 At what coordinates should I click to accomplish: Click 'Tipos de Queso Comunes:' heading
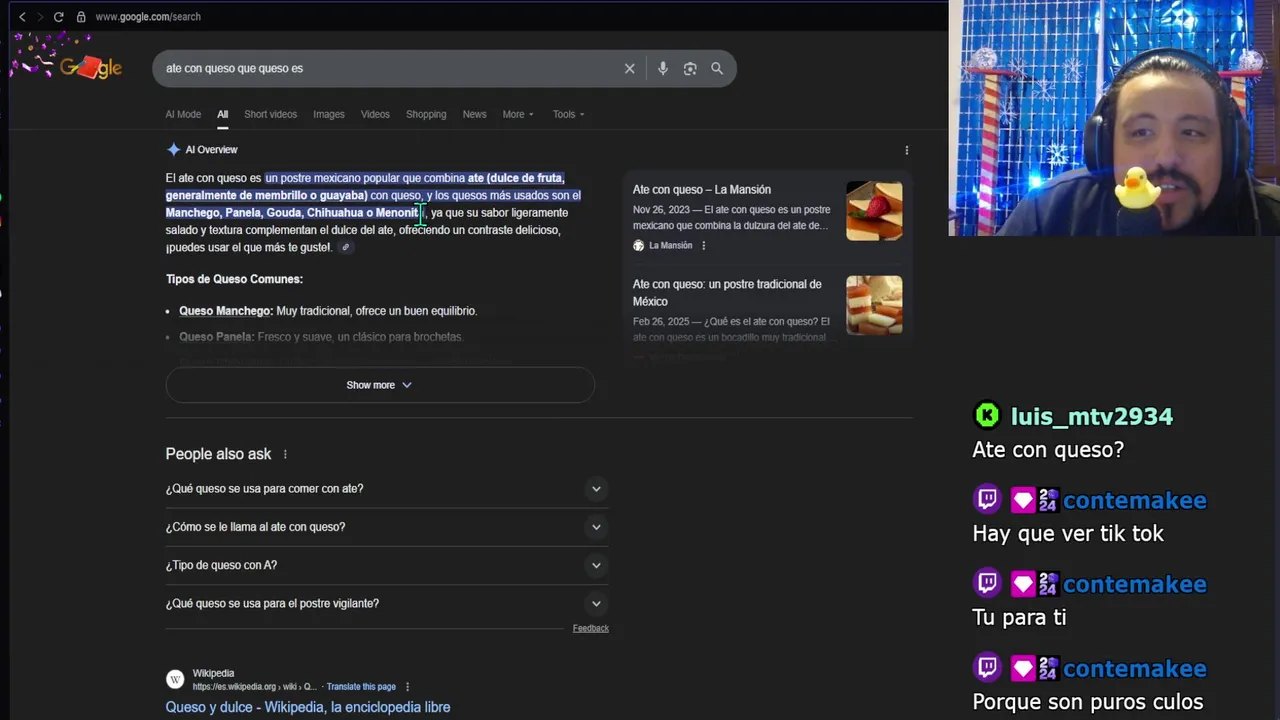point(234,279)
